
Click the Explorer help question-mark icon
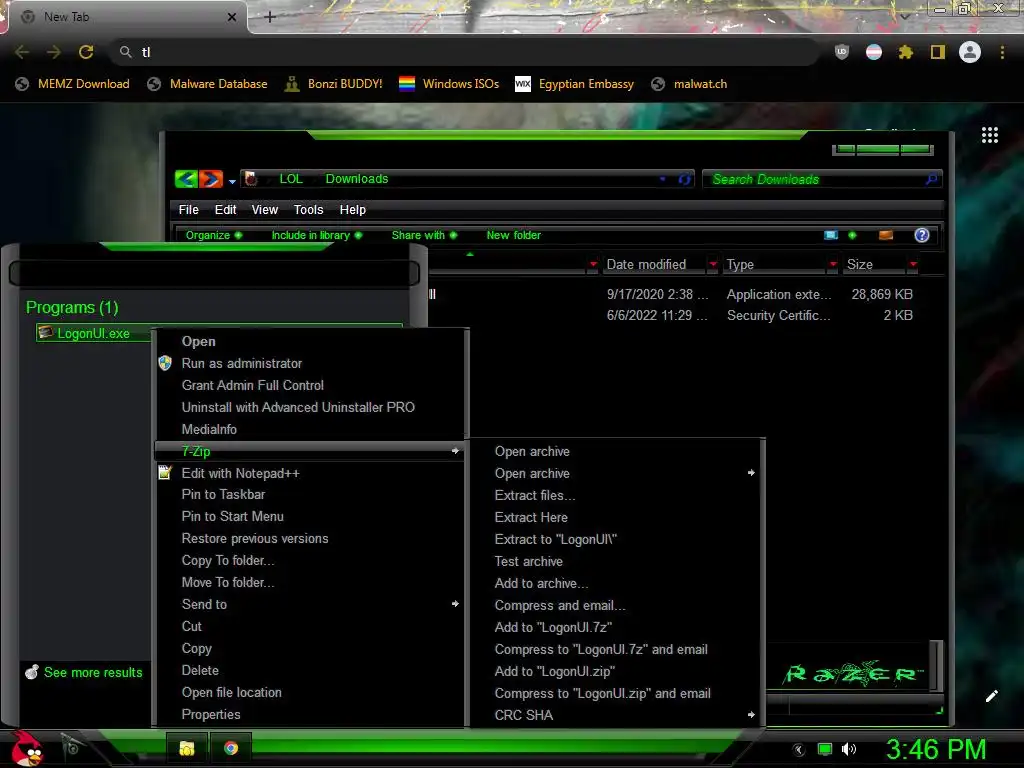click(921, 235)
